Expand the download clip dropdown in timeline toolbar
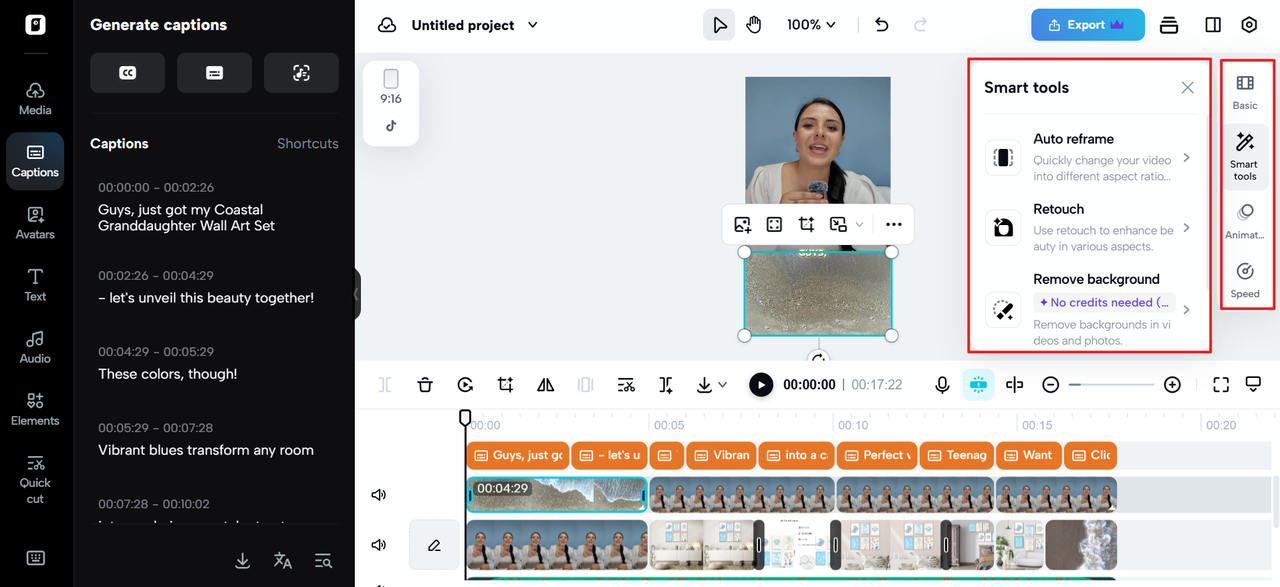 tap(723, 385)
